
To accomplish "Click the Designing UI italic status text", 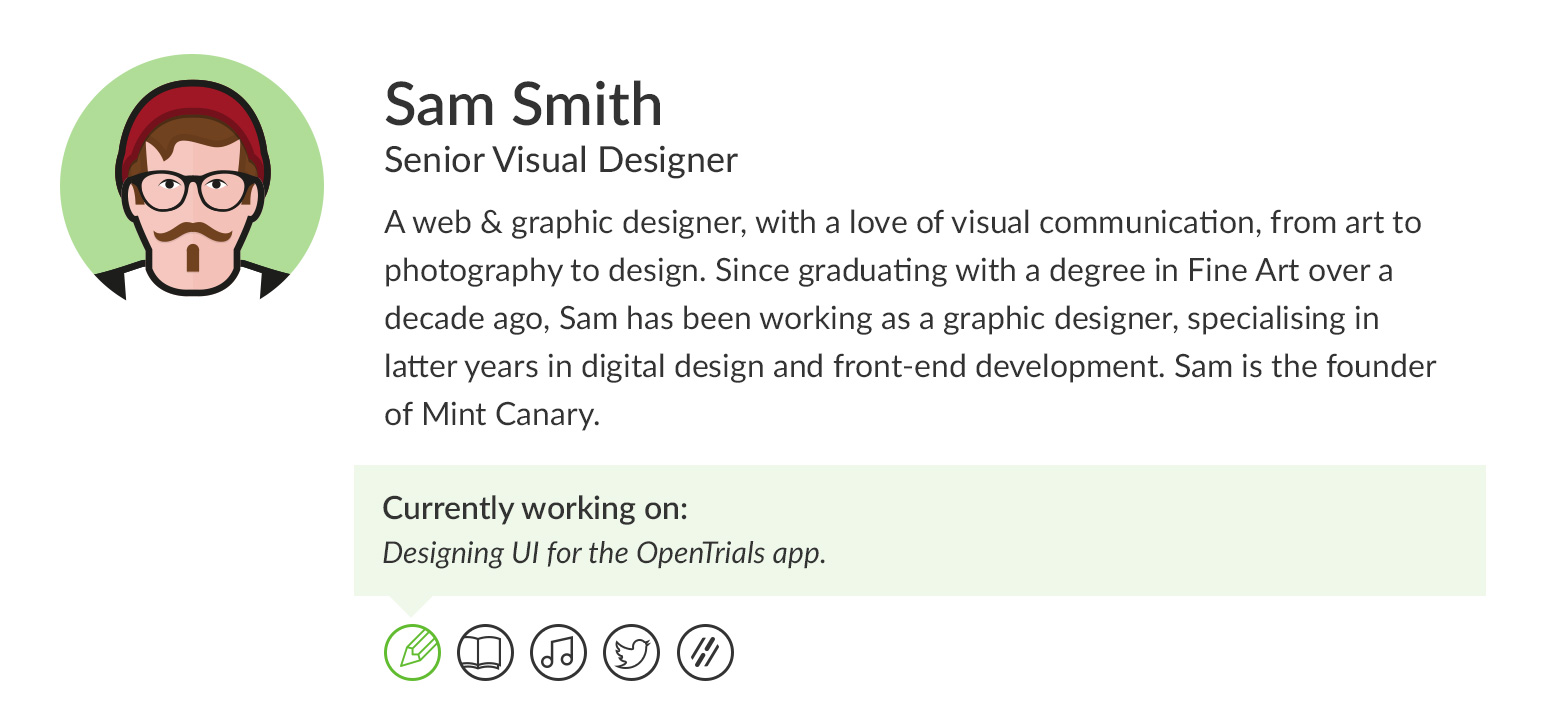I will [x=605, y=553].
